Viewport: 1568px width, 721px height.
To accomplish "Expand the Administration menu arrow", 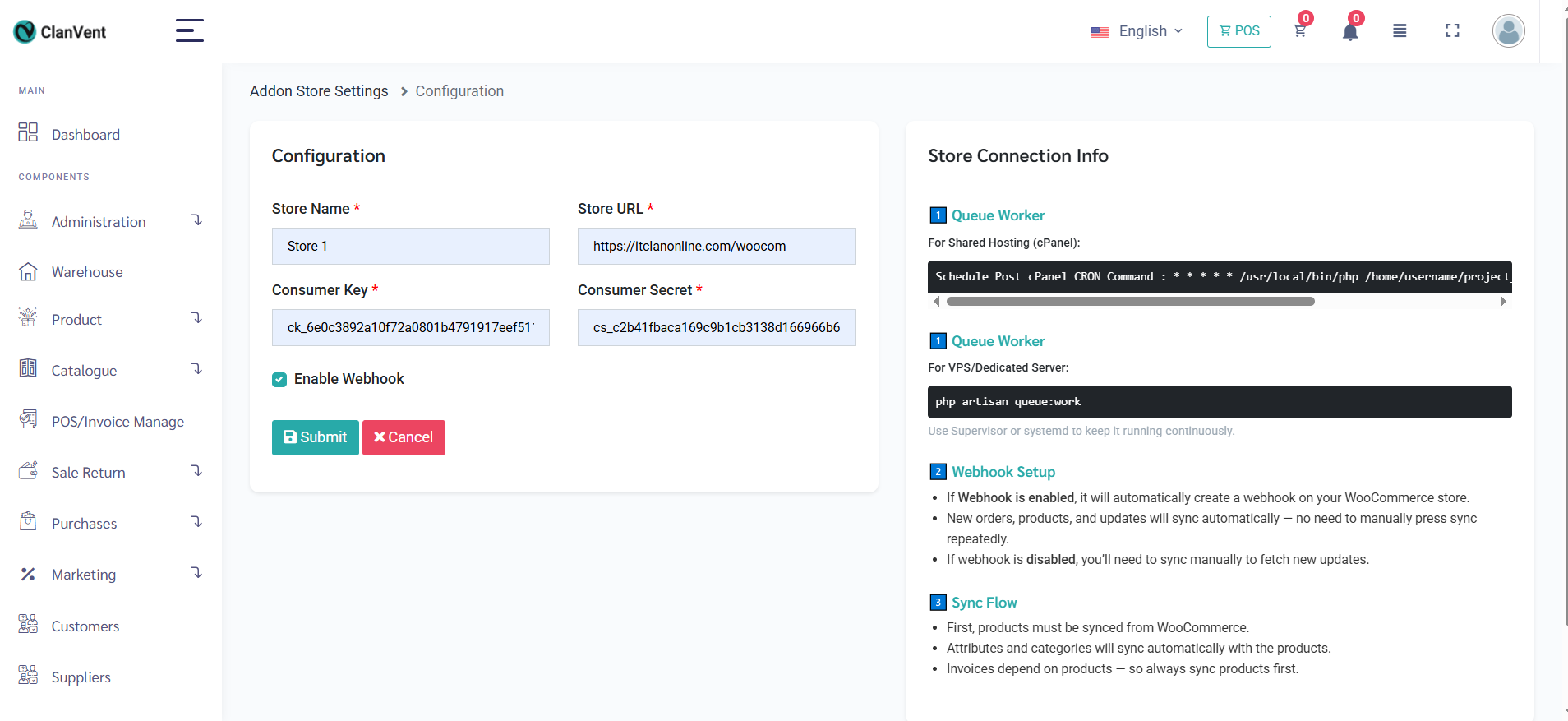I will [x=196, y=220].
